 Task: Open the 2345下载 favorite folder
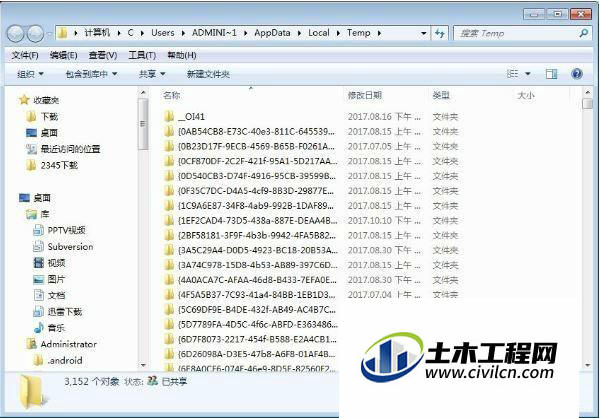coord(59,165)
